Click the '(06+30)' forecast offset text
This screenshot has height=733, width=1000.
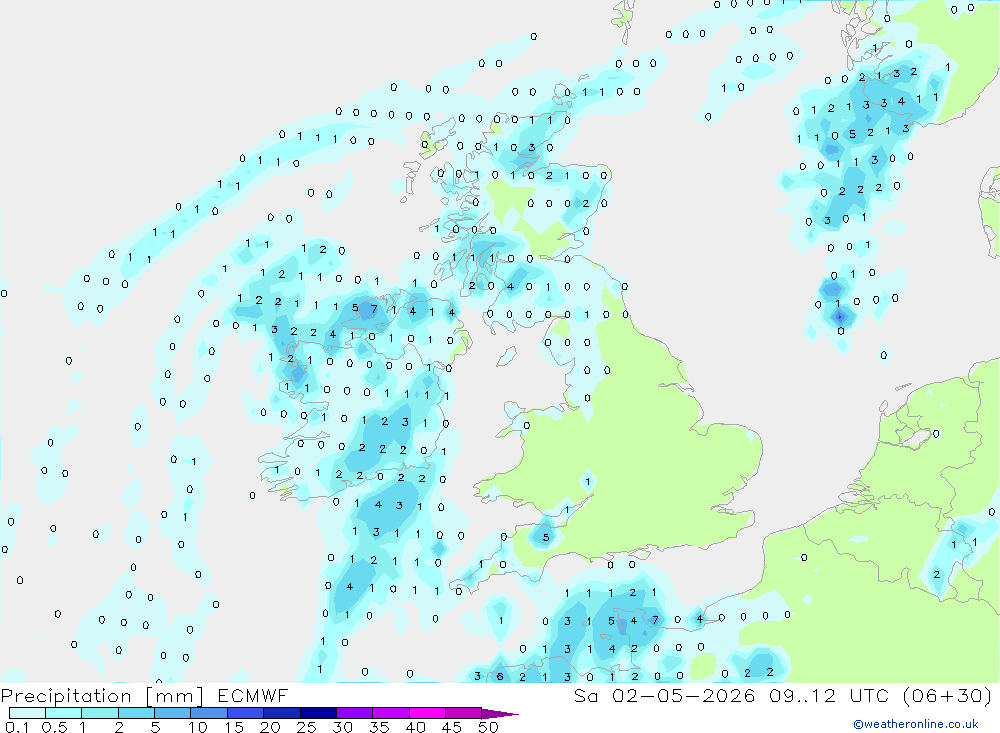tap(948, 696)
